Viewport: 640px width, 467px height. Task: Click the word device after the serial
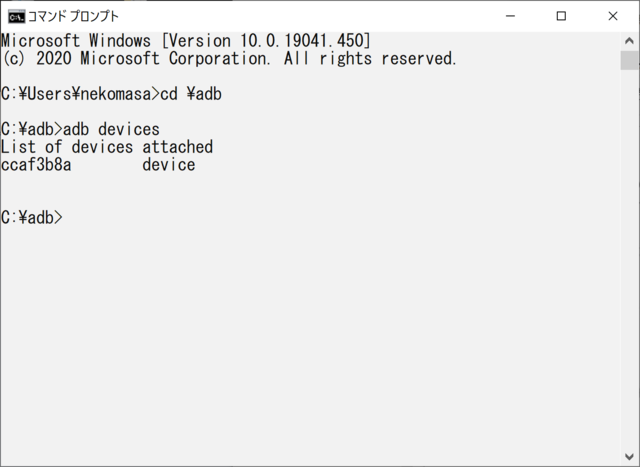(169, 165)
